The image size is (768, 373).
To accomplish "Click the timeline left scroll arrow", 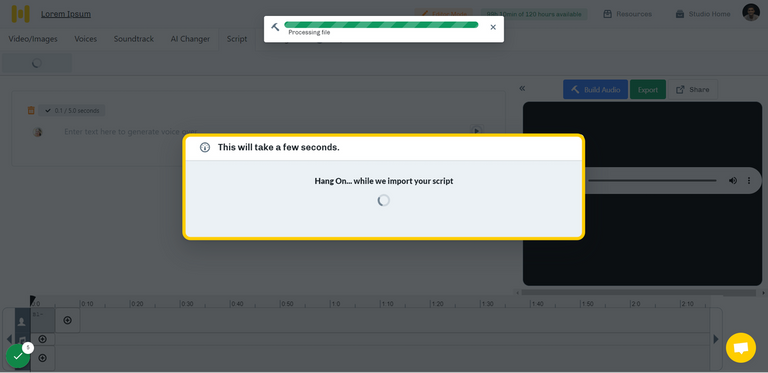I will pyautogui.click(x=9, y=339).
